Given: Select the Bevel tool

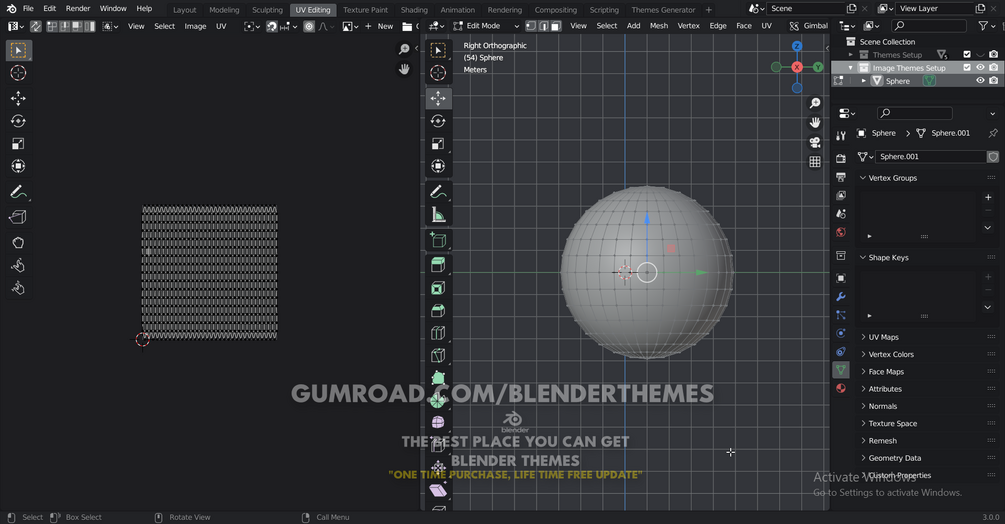Looking at the screenshot, I should (x=438, y=311).
